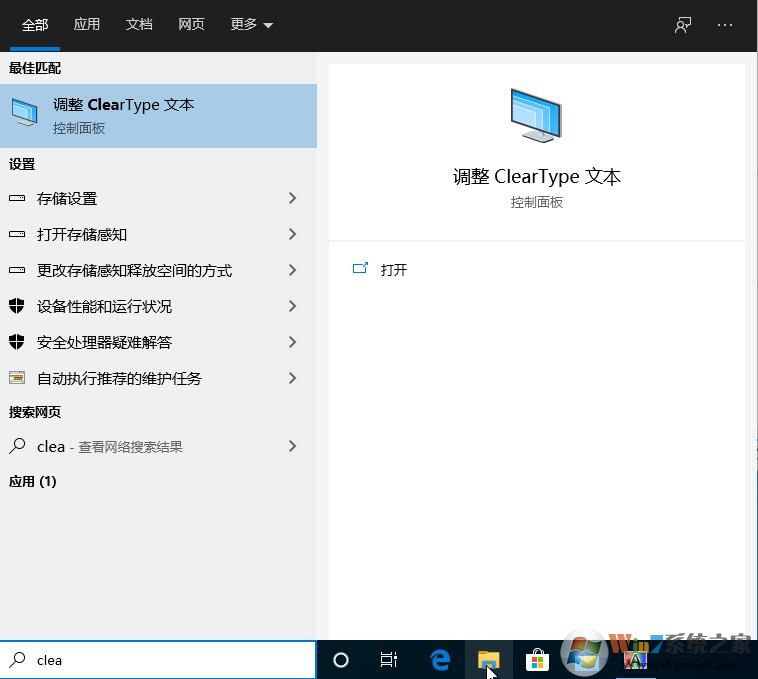Click the Cortana circle icon on taskbar

click(x=341, y=660)
